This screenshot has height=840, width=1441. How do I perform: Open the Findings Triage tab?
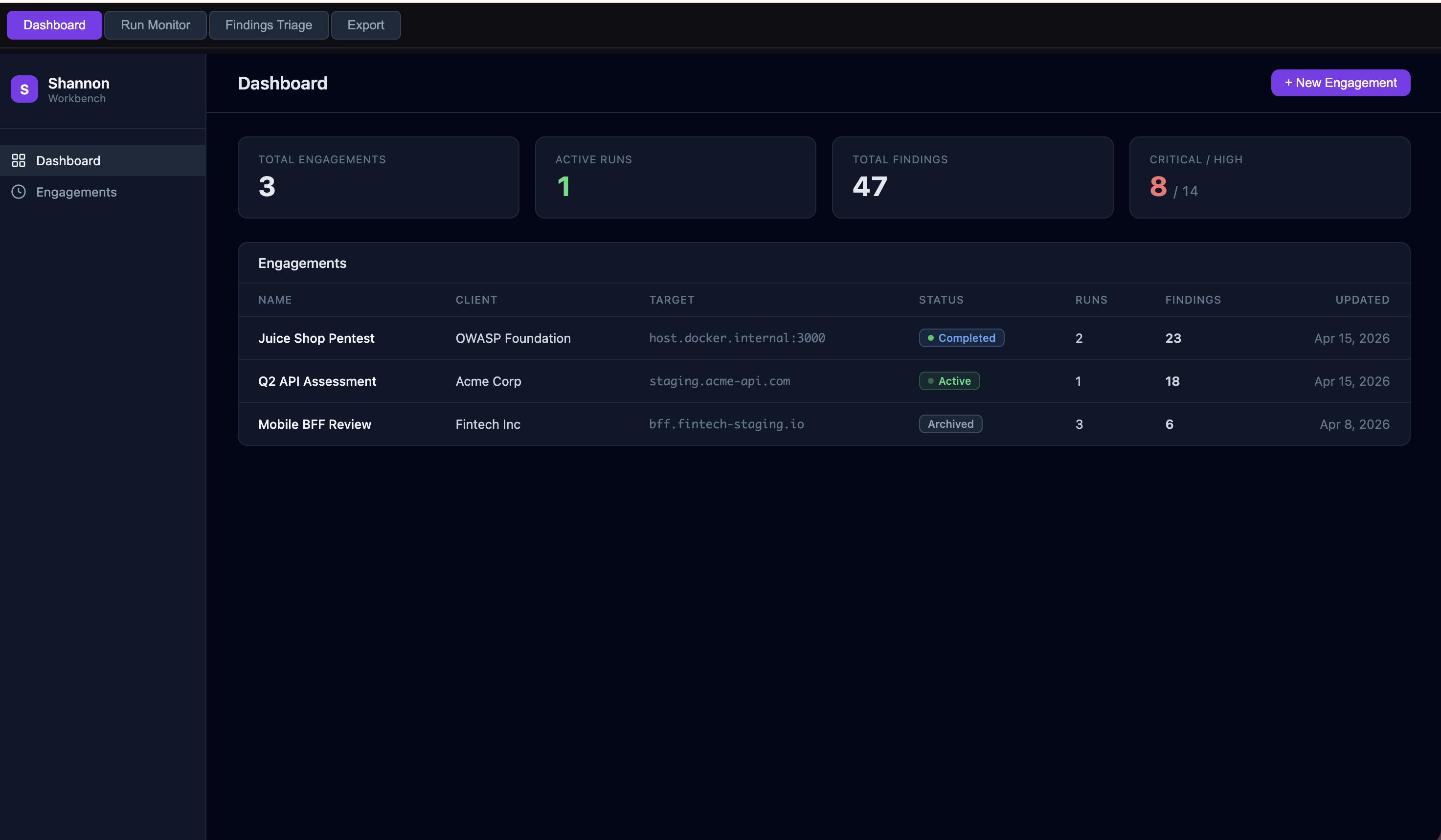click(268, 25)
